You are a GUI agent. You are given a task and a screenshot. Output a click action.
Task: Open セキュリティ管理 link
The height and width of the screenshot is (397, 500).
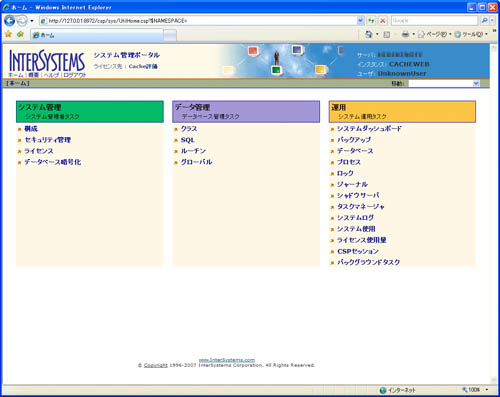[x=48, y=140]
